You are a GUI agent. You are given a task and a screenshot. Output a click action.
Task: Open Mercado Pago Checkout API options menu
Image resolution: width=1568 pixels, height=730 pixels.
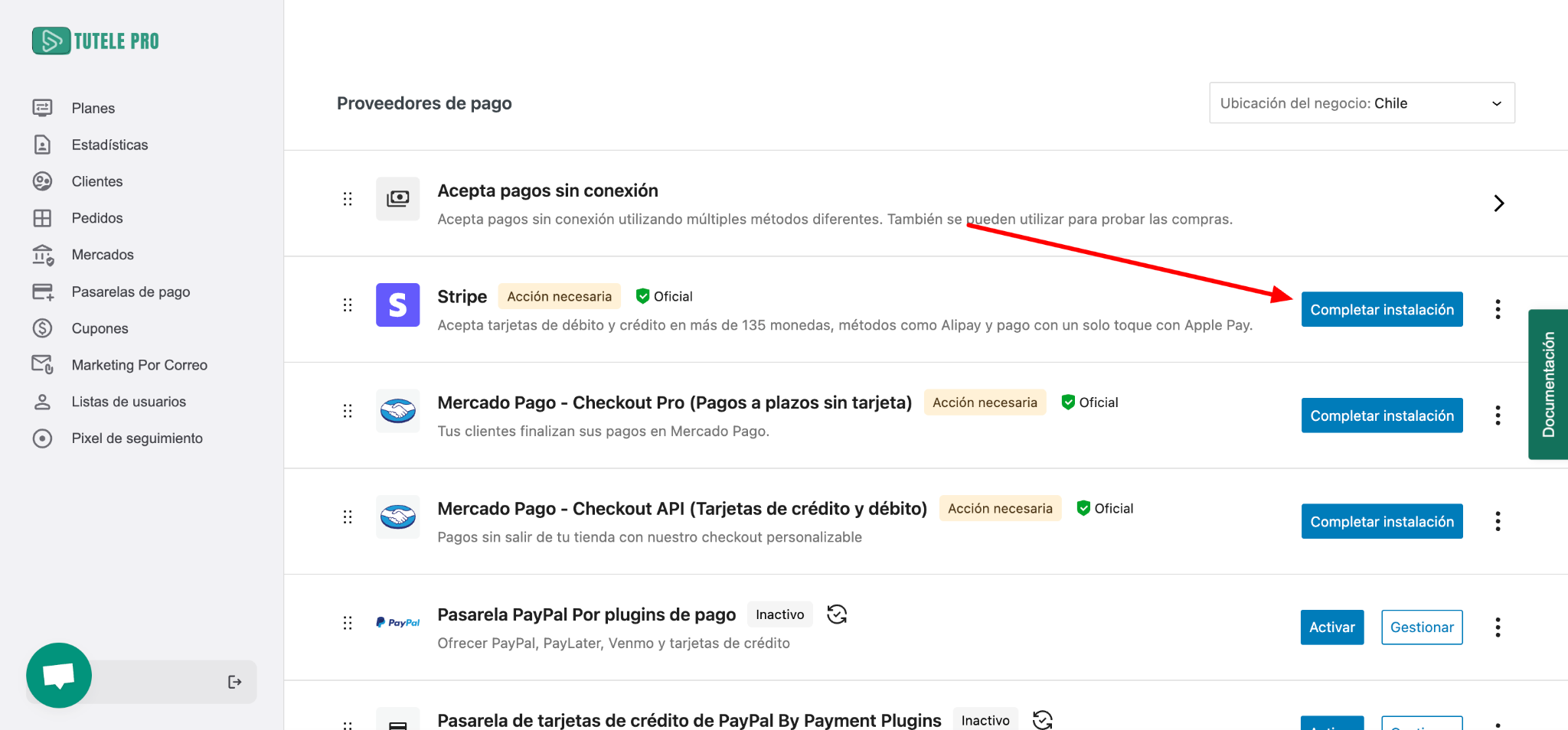tap(1498, 521)
